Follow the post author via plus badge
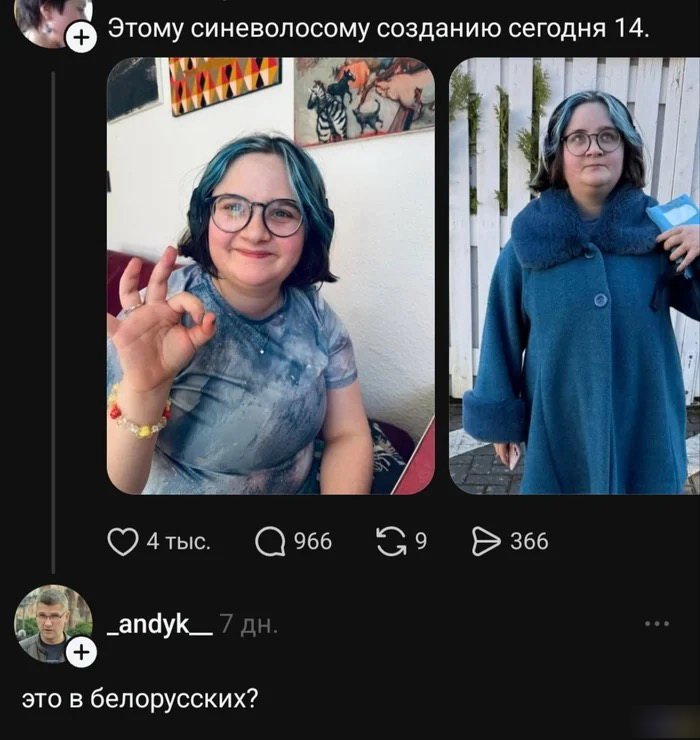 (82, 37)
